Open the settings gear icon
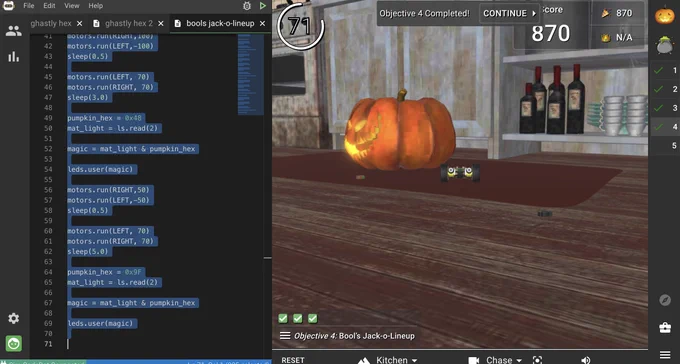The image size is (680, 364). pyautogui.click(x=13, y=318)
